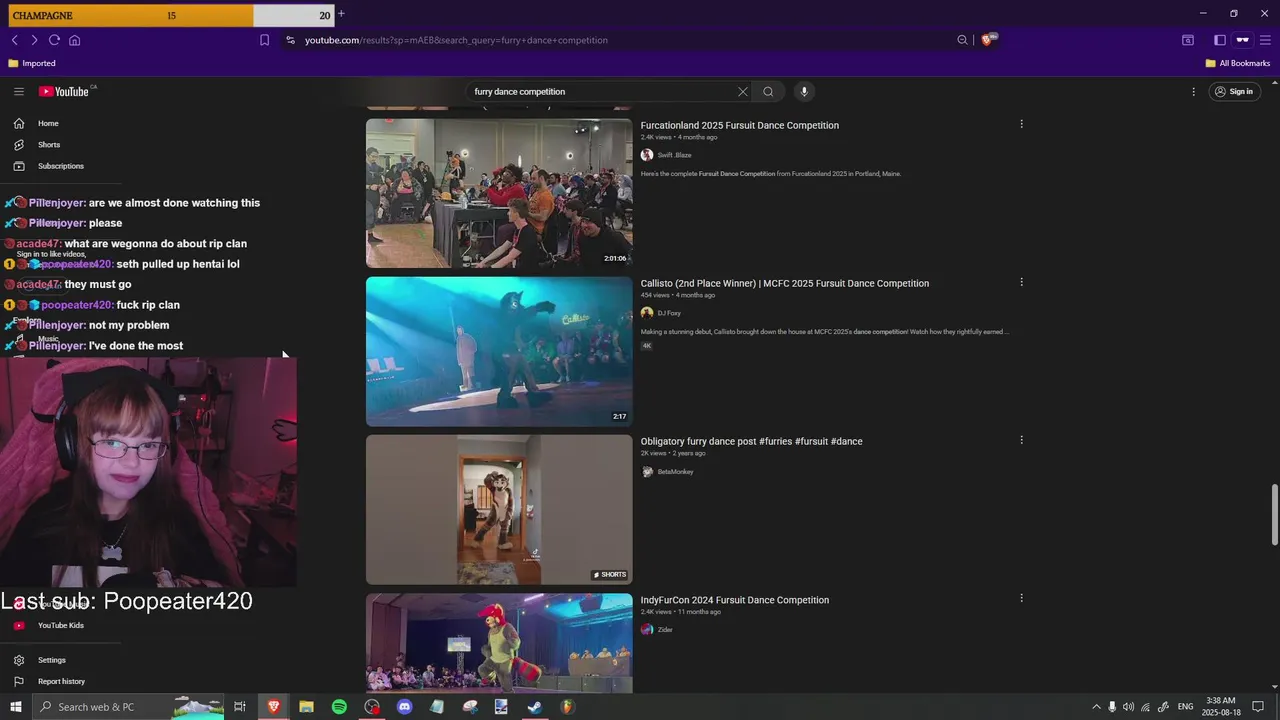Open IndyFurCon 2024 Fursuit Dance Competition title
Viewport: 1280px width, 720px height.
[735, 600]
